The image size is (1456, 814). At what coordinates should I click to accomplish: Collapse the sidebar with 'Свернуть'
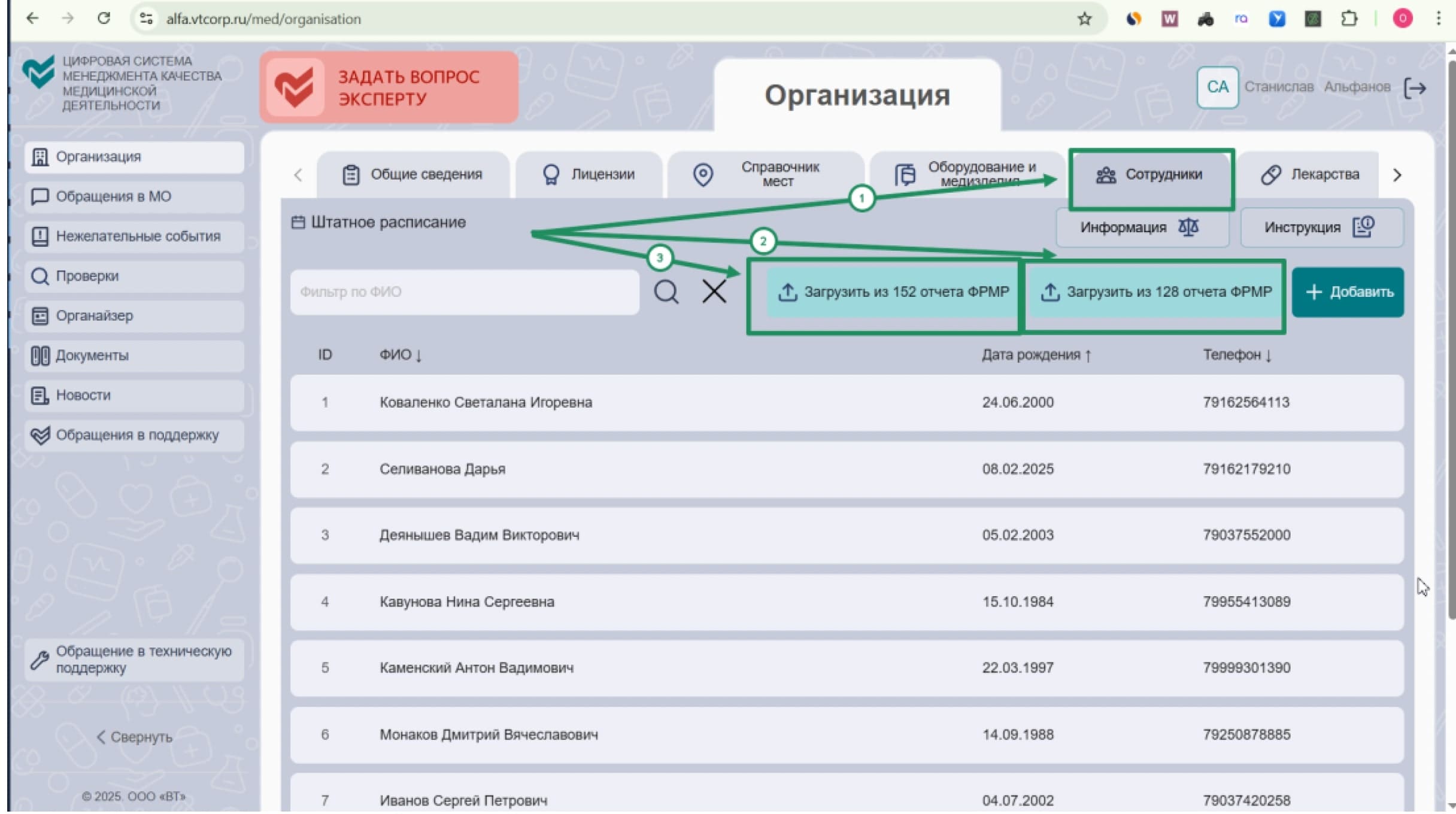point(135,737)
